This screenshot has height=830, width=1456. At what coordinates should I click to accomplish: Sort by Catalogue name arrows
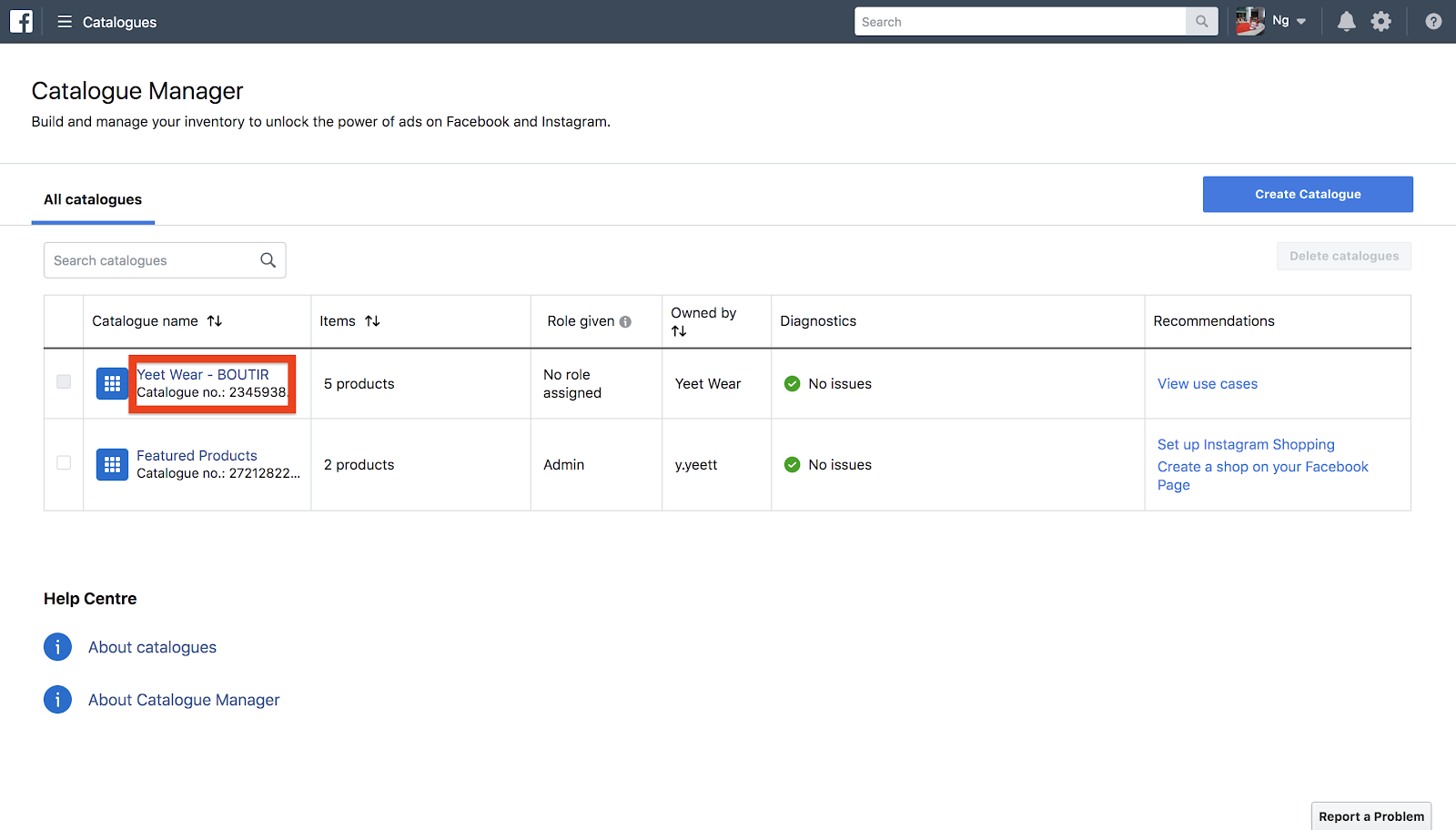[215, 321]
